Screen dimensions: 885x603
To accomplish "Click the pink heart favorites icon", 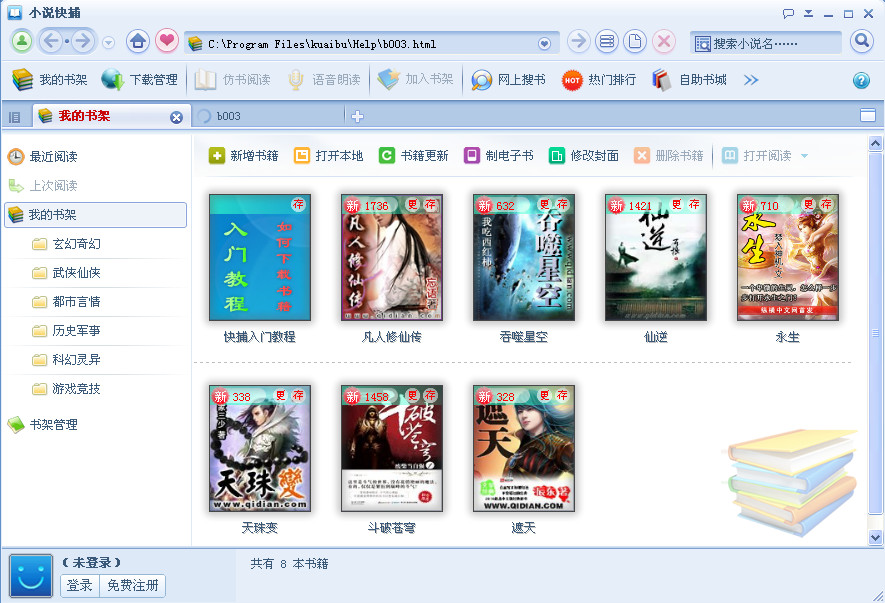I will click(167, 42).
